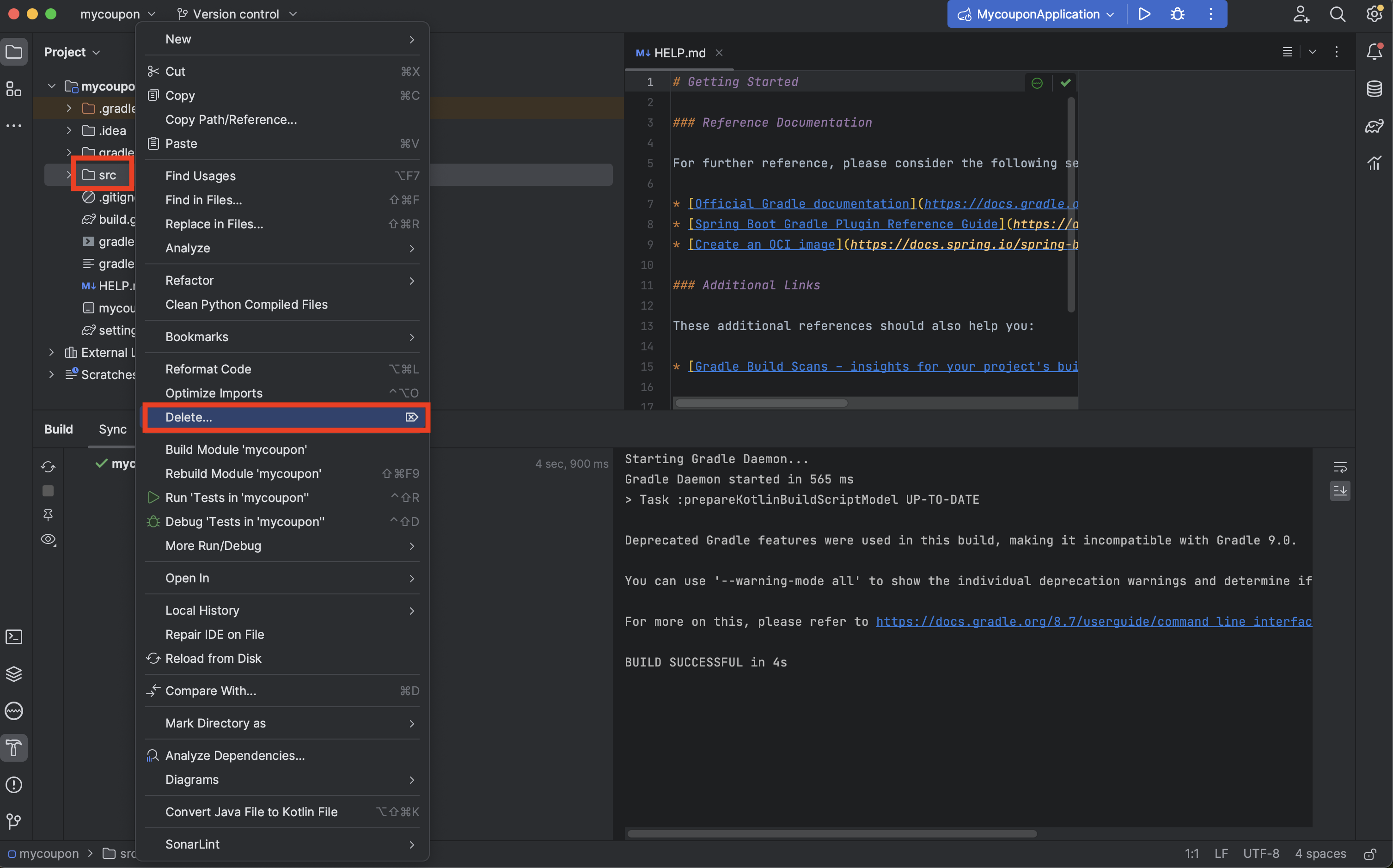The height and width of the screenshot is (868, 1393).
Task: Open the Database tool window icon
Action: click(1374, 88)
